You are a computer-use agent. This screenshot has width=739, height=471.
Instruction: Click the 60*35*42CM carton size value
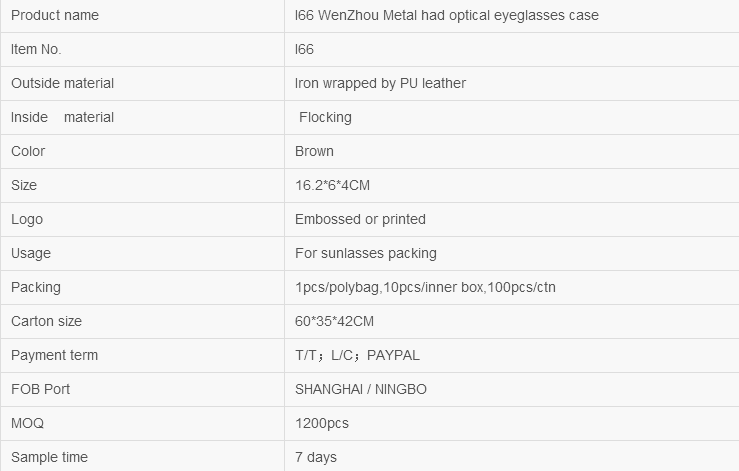[x=334, y=321]
